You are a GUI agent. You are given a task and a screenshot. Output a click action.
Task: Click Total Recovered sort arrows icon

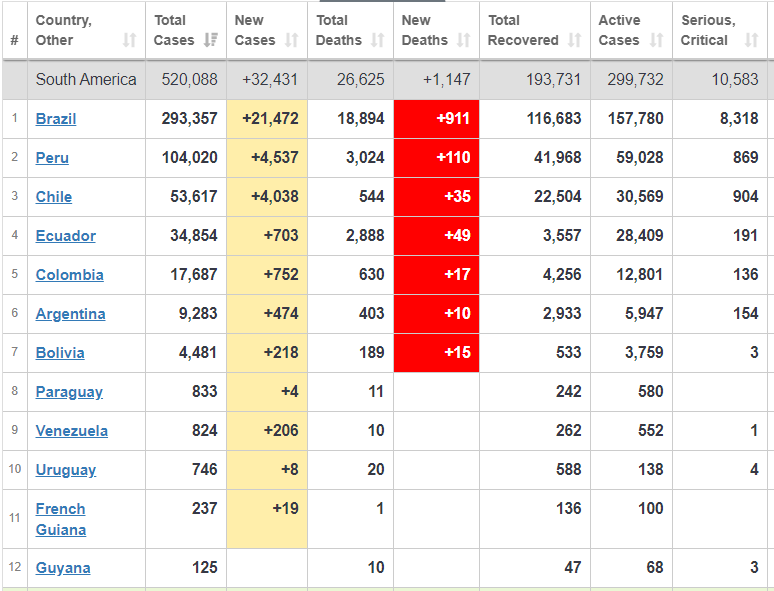(575, 40)
